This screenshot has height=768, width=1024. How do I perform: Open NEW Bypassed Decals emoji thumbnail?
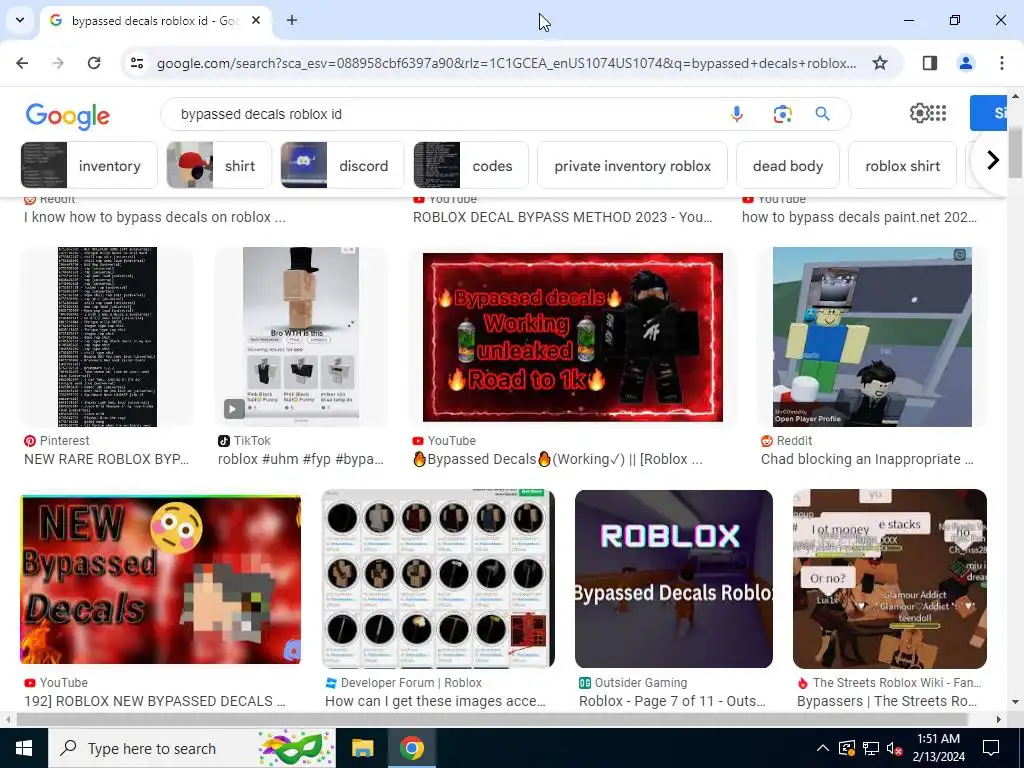tap(161, 579)
